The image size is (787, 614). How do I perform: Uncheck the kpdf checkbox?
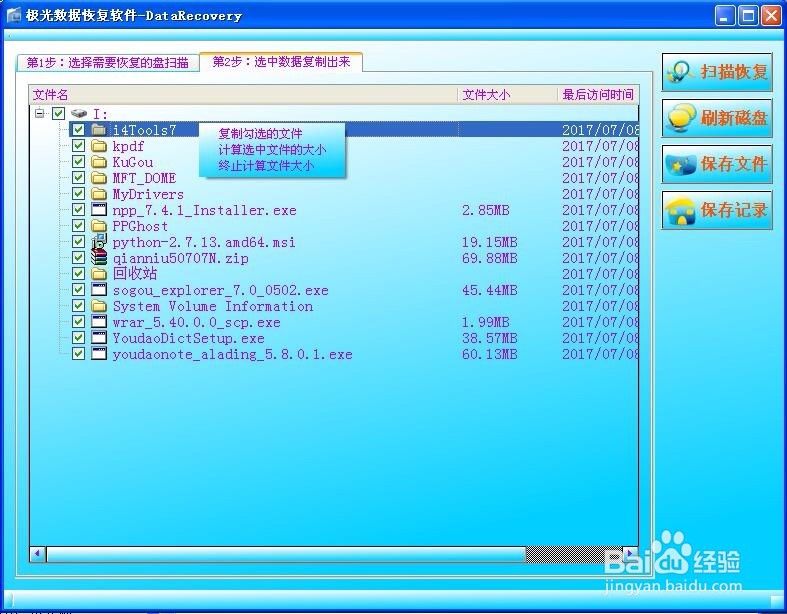coord(78,146)
